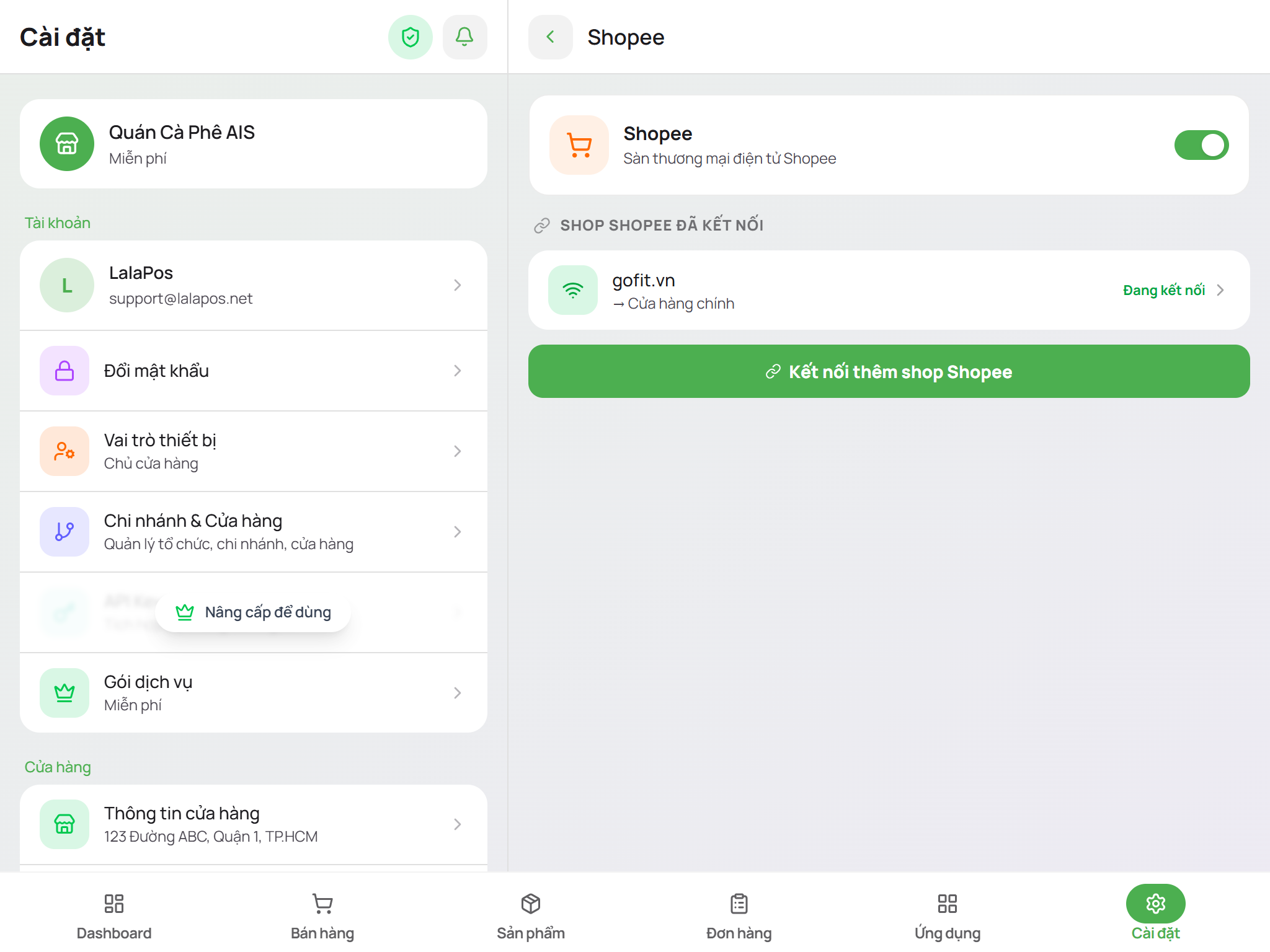The image size is (1270, 952).
Task: Click the Vai trò thiết bị user-gear icon
Action: coord(64,451)
